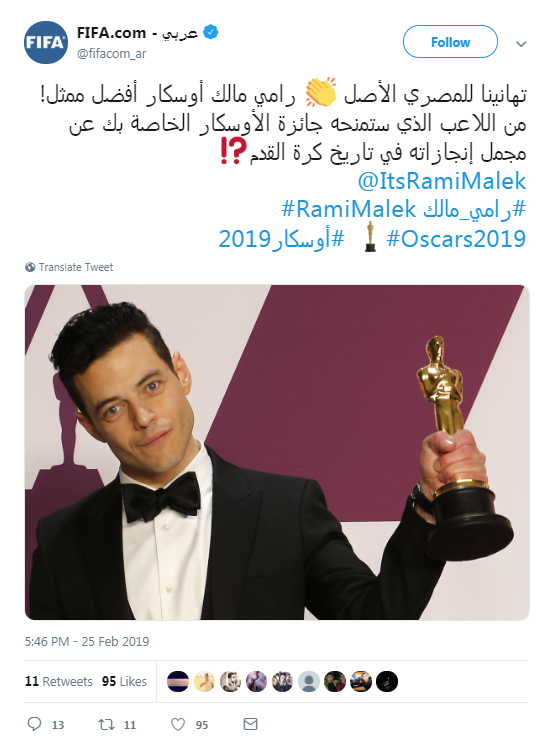Screen dimensions: 556x736
Task: Click the FIFA profile avatar
Action: click(x=46, y=42)
